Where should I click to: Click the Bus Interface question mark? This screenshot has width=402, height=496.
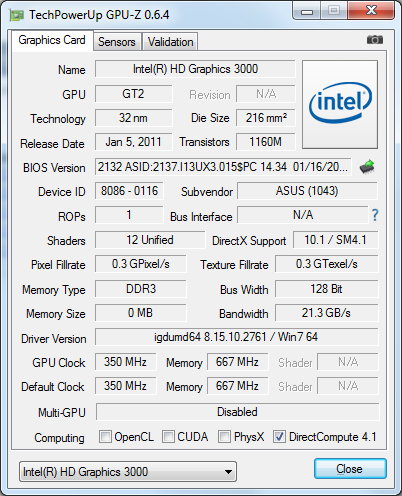click(375, 215)
